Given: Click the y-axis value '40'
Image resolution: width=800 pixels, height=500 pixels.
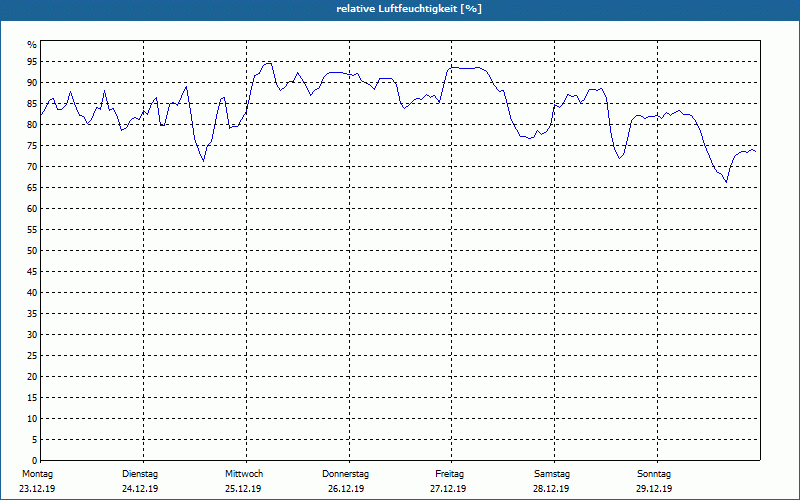Looking at the screenshot, I should point(32,293).
